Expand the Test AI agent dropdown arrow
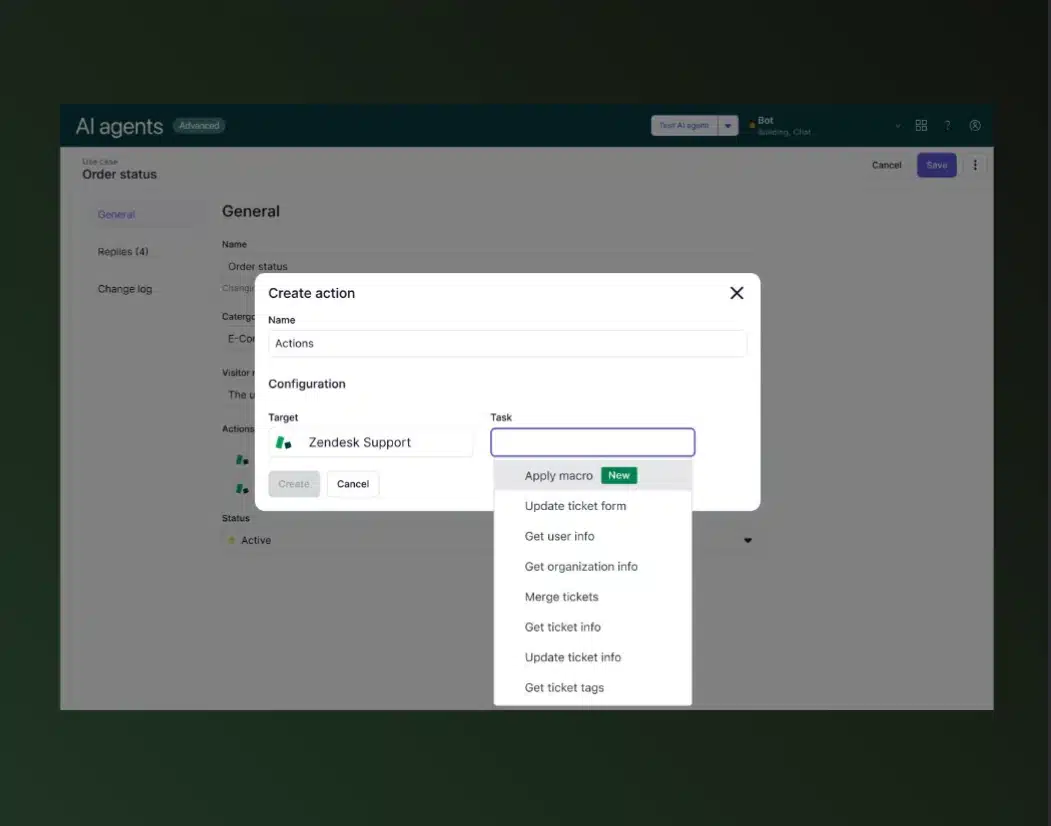This screenshot has width=1051, height=826. coord(728,126)
